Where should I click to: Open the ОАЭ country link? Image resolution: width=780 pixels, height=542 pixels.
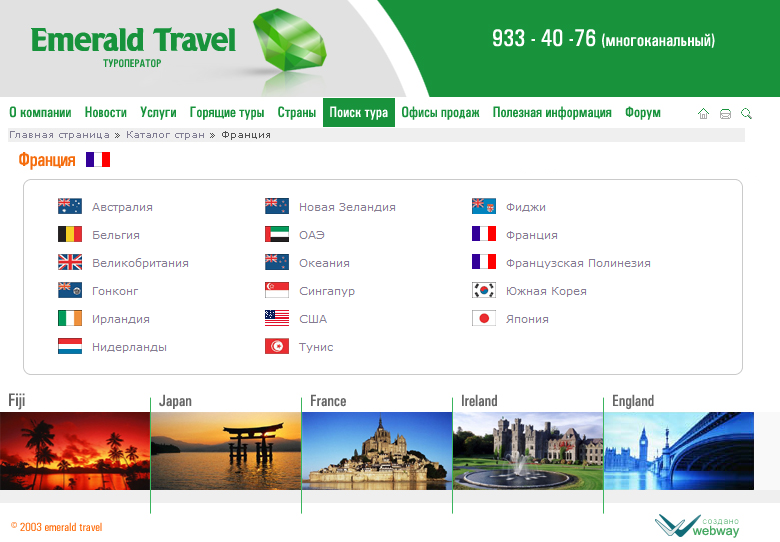311,235
